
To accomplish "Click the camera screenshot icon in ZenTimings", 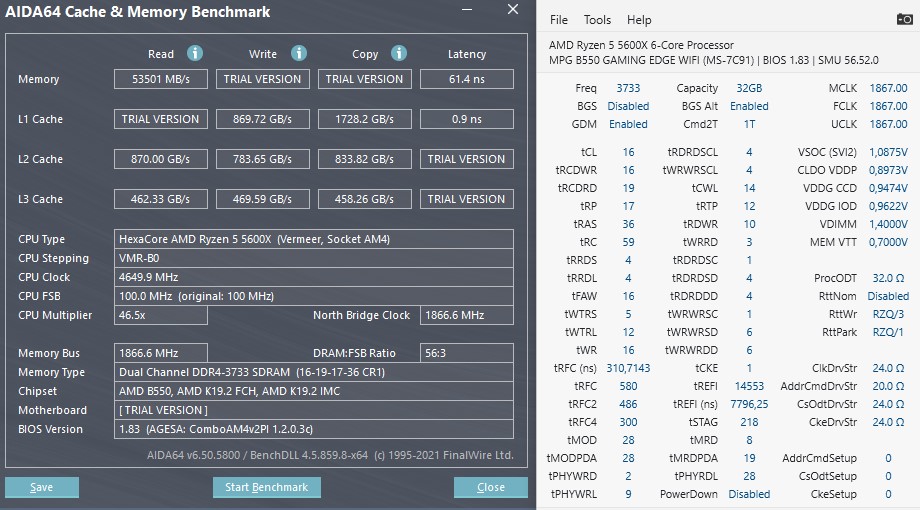I will pos(904,19).
